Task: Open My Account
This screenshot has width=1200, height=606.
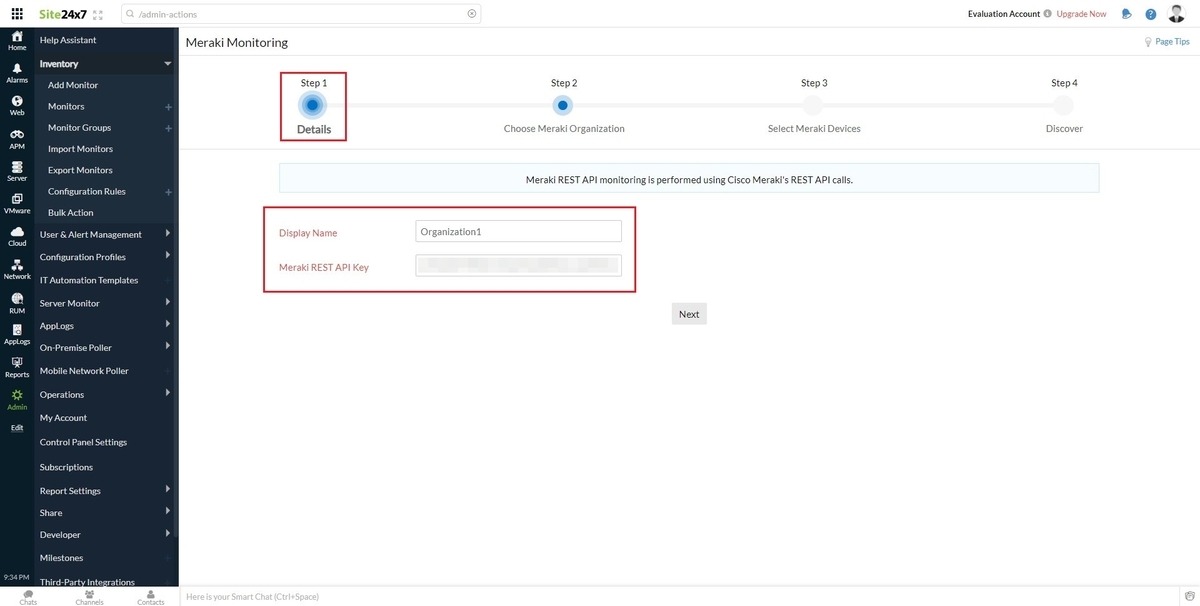Action: tap(63, 418)
